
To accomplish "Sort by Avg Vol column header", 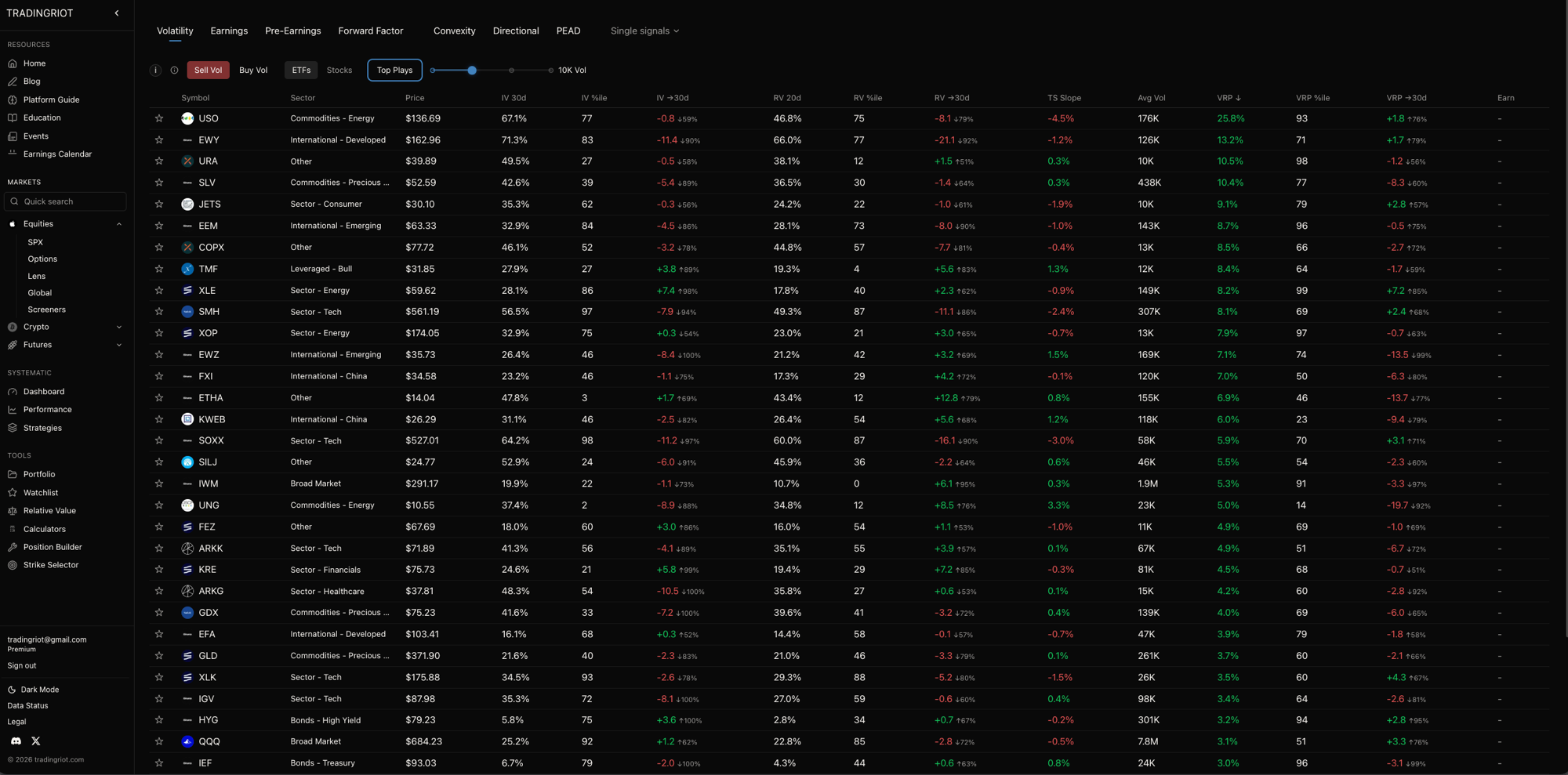I will coord(1152,98).
